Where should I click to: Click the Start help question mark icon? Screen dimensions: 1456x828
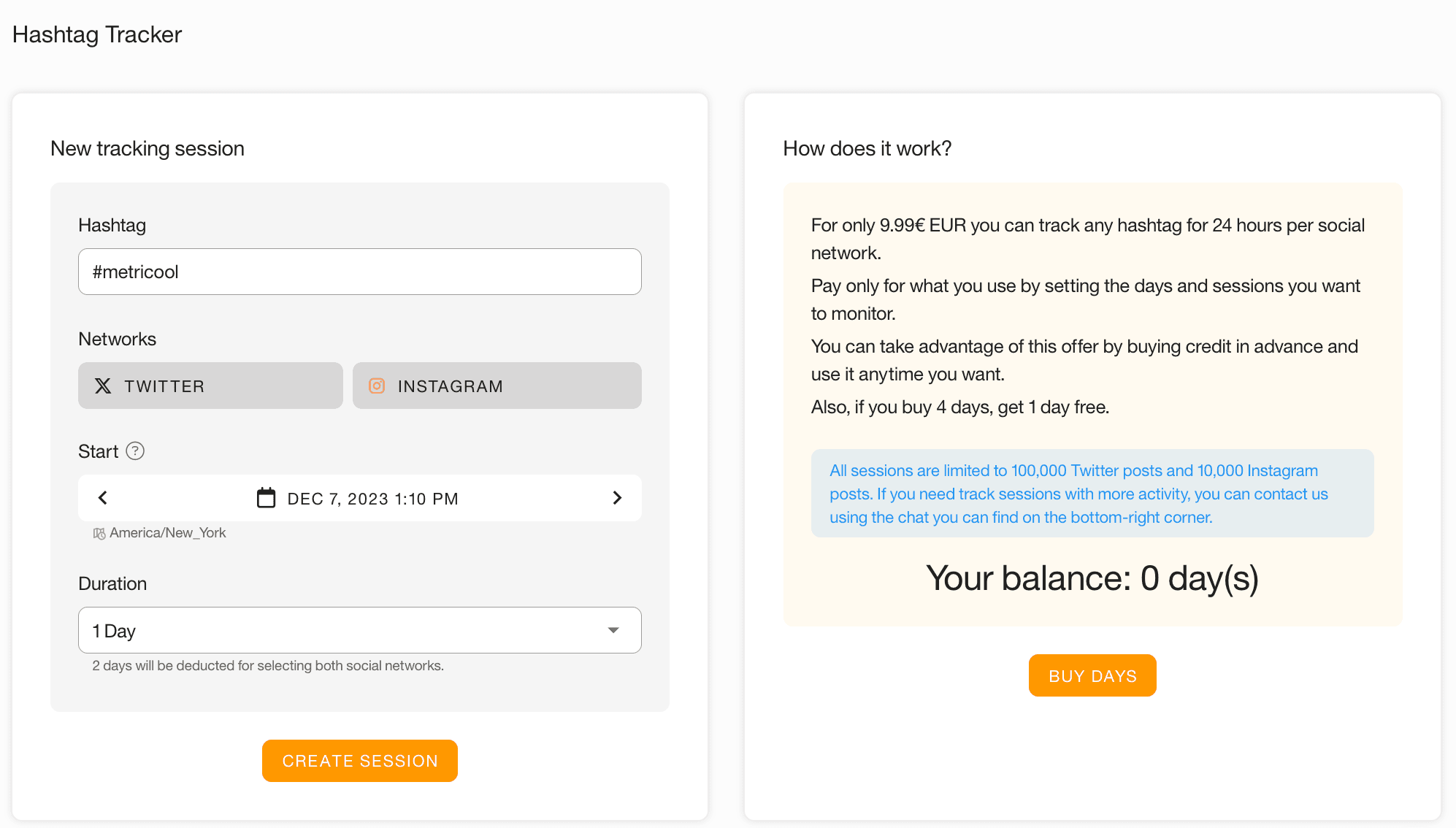point(135,451)
